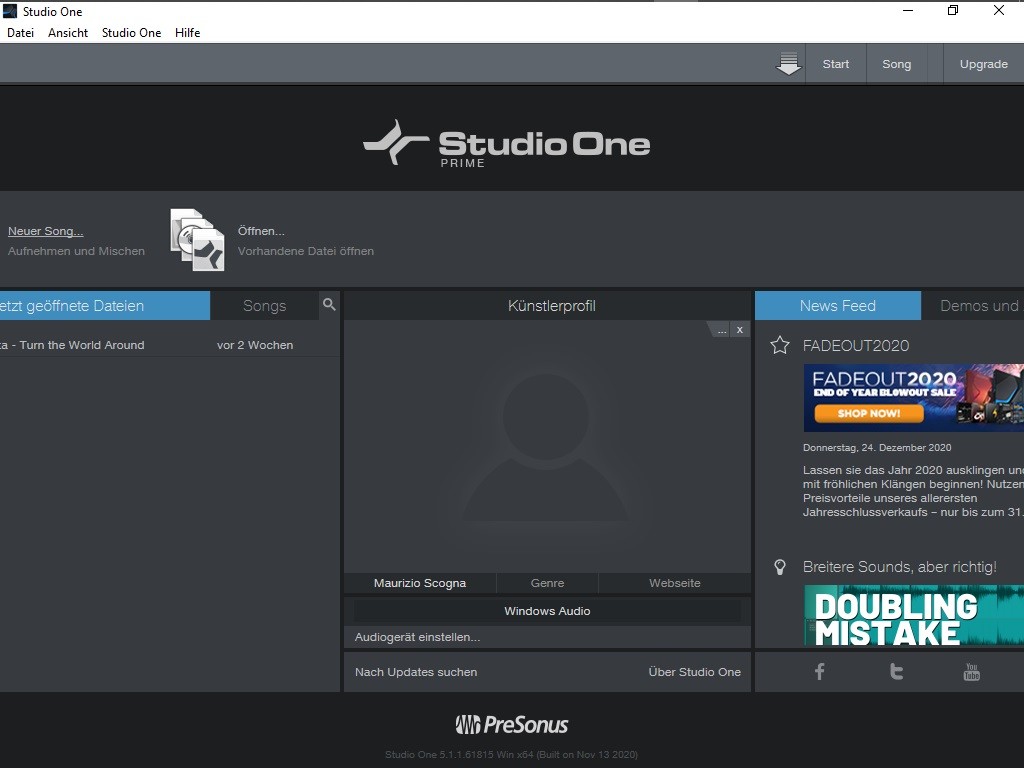1024x768 pixels.
Task: Open the downloads arrow icon in toolbar
Action: pos(788,64)
